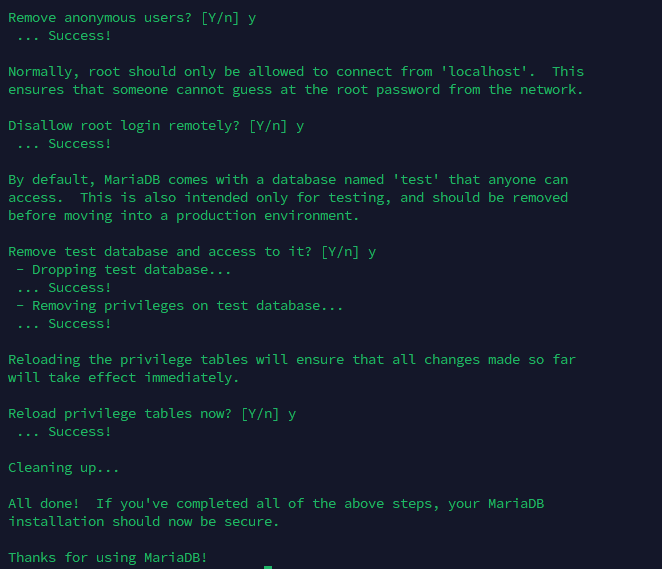Click the quoted word 'test' in database sentence
This screenshot has height=569, width=662.
click(x=416, y=180)
